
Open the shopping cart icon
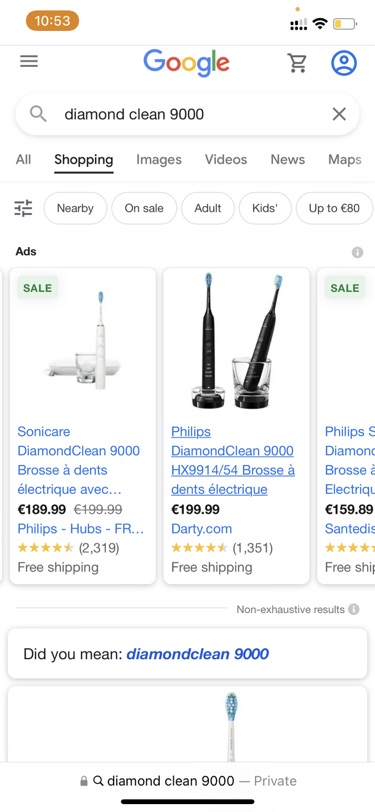point(297,63)
